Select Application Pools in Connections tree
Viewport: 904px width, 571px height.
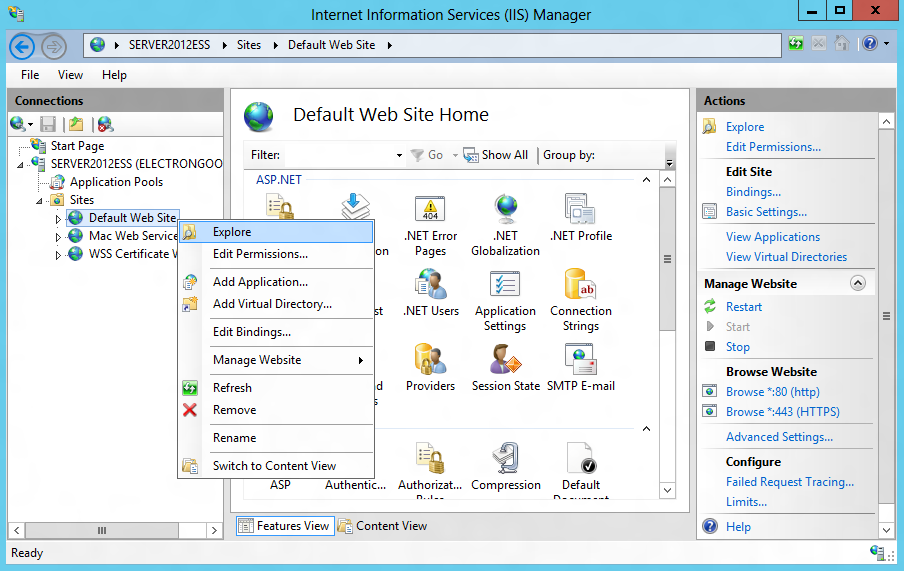click(116, 182)
